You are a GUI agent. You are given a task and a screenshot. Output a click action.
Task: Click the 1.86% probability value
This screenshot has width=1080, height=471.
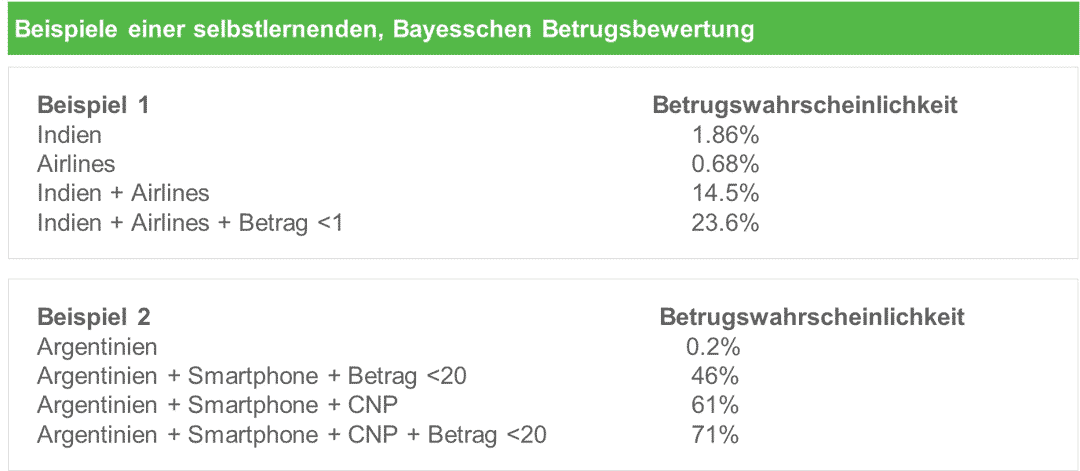pyautogui.click(x=725, y=135)
